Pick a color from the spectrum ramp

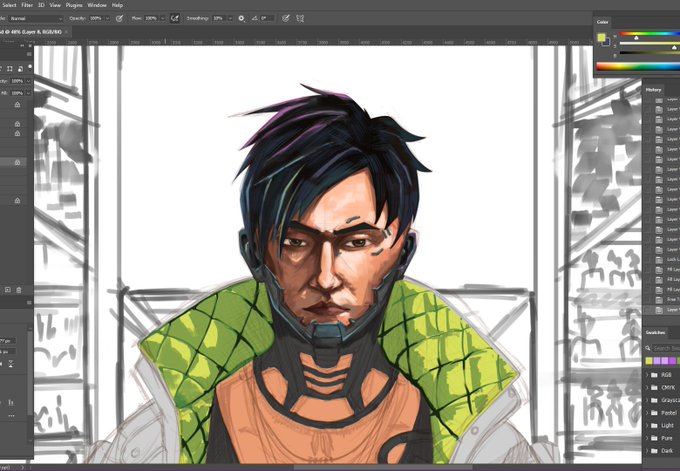coord(638,66)
